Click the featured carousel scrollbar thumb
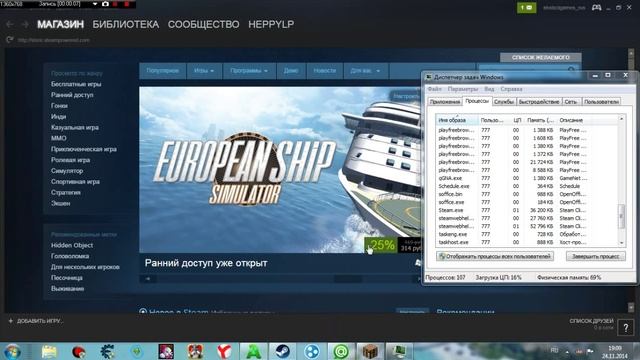Screen dimensions: 640x360 (x=348, y=279)
